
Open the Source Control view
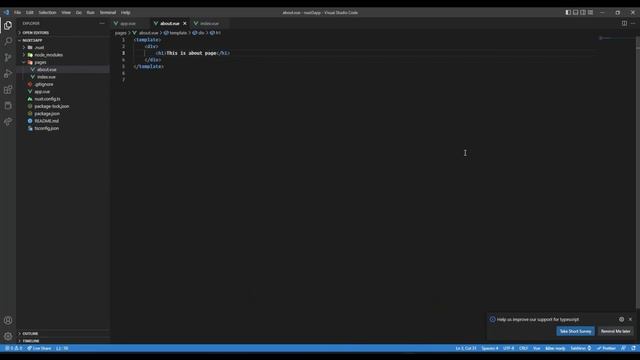tap(8, 58)
